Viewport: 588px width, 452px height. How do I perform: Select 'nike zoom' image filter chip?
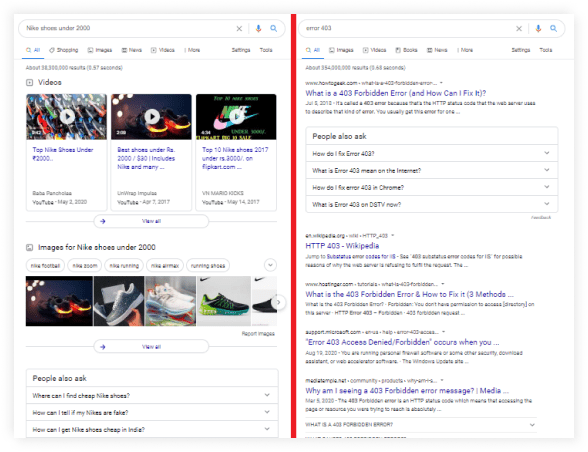coord(85,266)
